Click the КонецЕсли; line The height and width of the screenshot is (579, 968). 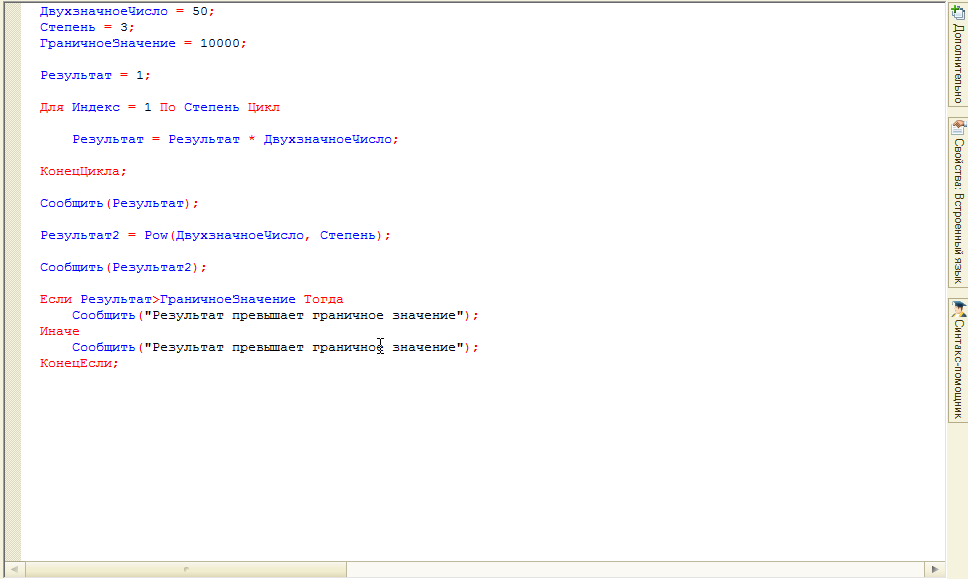[x=79, y=364]
